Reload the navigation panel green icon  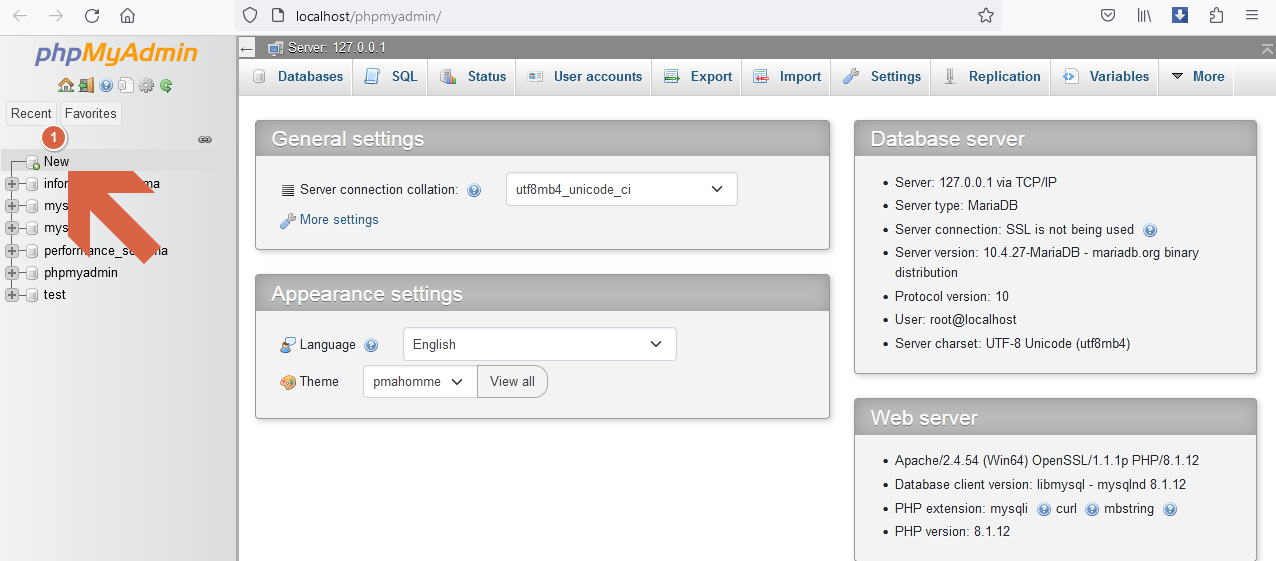(166, 86)
